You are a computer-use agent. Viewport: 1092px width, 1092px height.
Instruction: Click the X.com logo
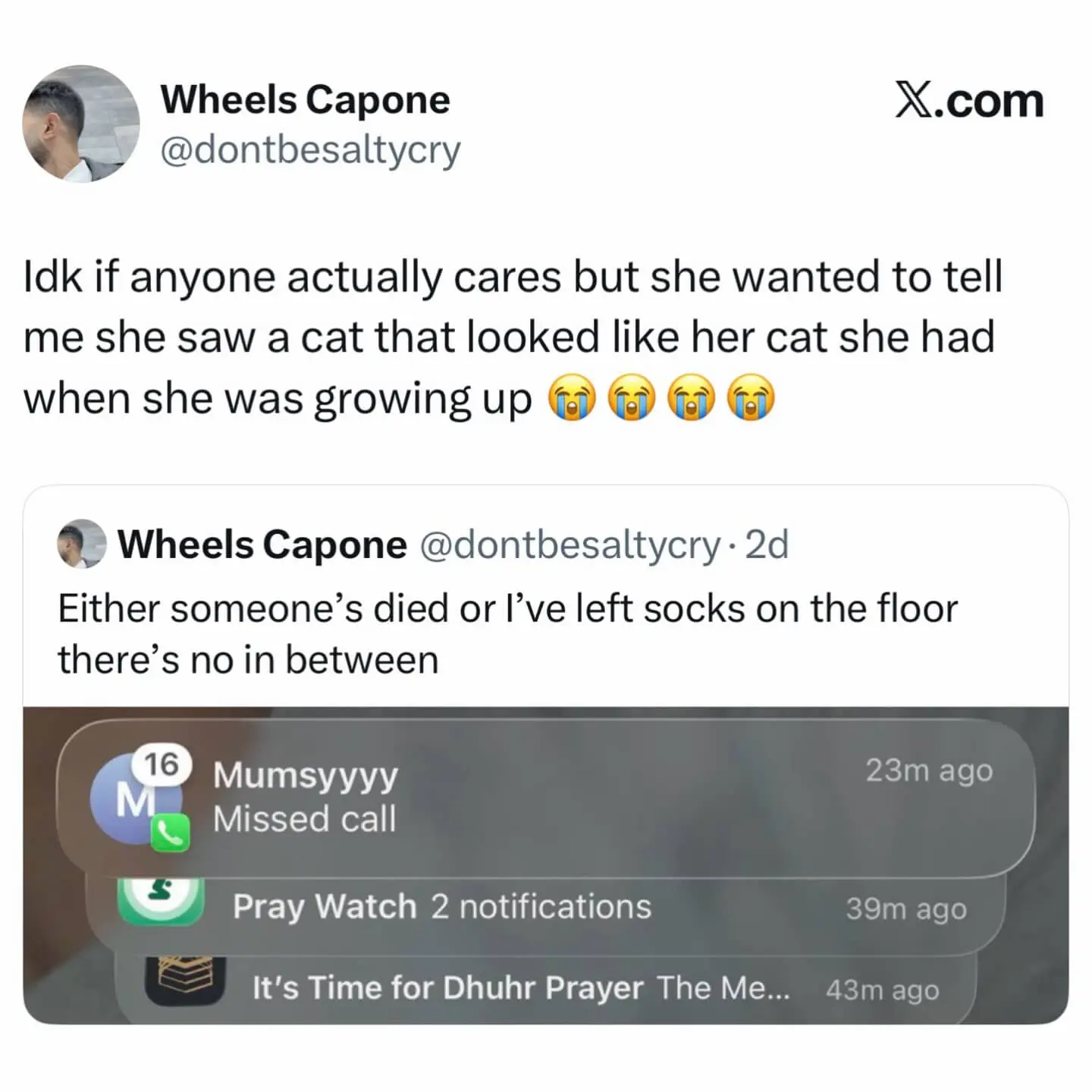click(969, 101)
